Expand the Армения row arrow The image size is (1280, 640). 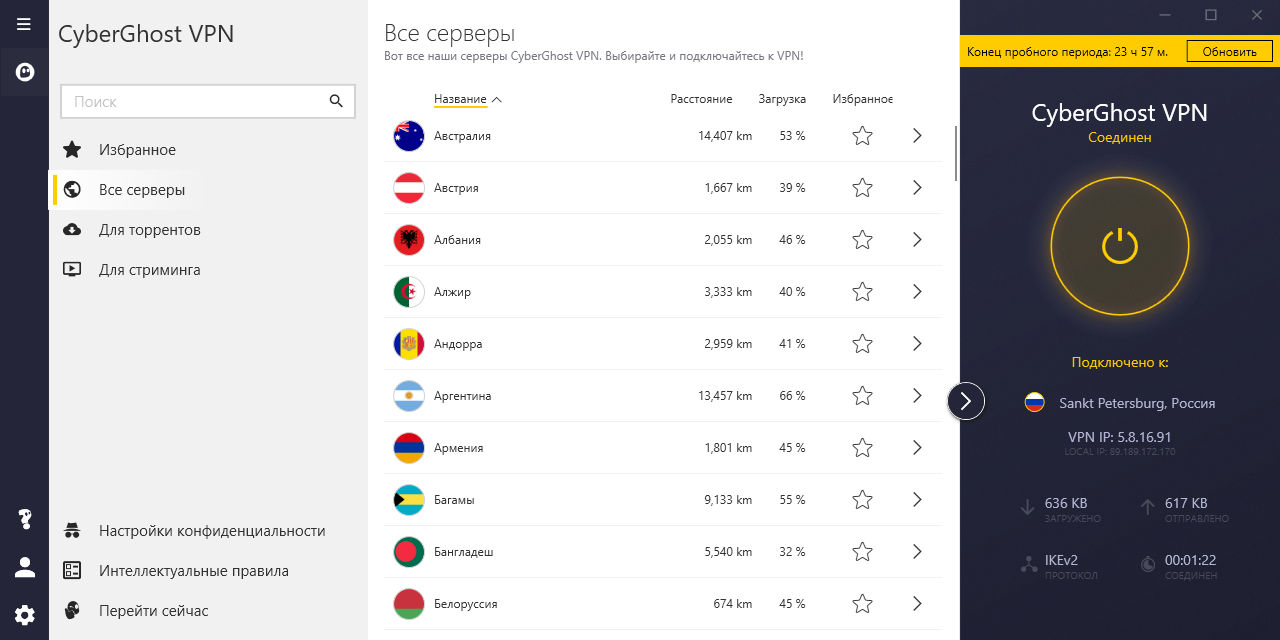tap(917, 448)
